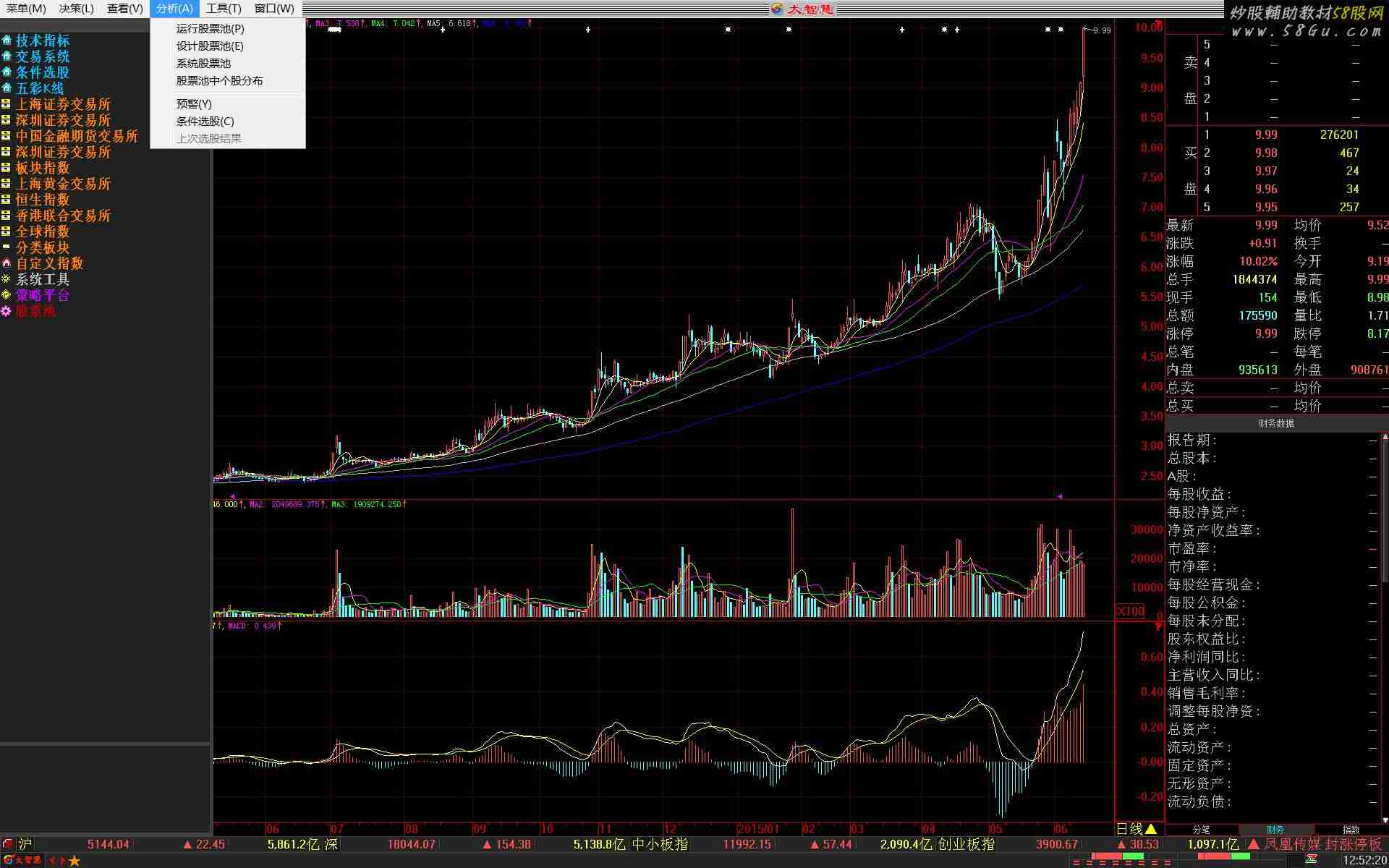The image size is (1389, 868).
Task: Click the X100 volume scale label
Action: [x=1131, y=611]
